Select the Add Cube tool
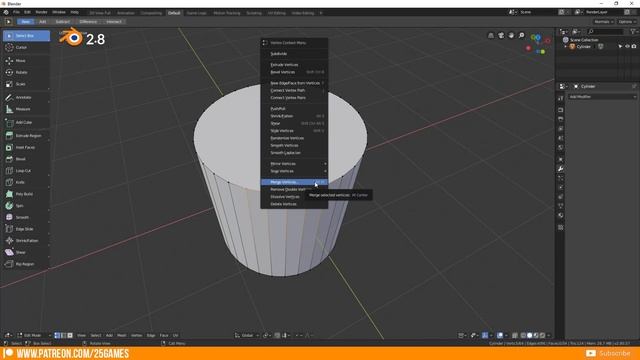Image resolution: width=640 pixels, height=360 pixels. click(x=27, y=122)
